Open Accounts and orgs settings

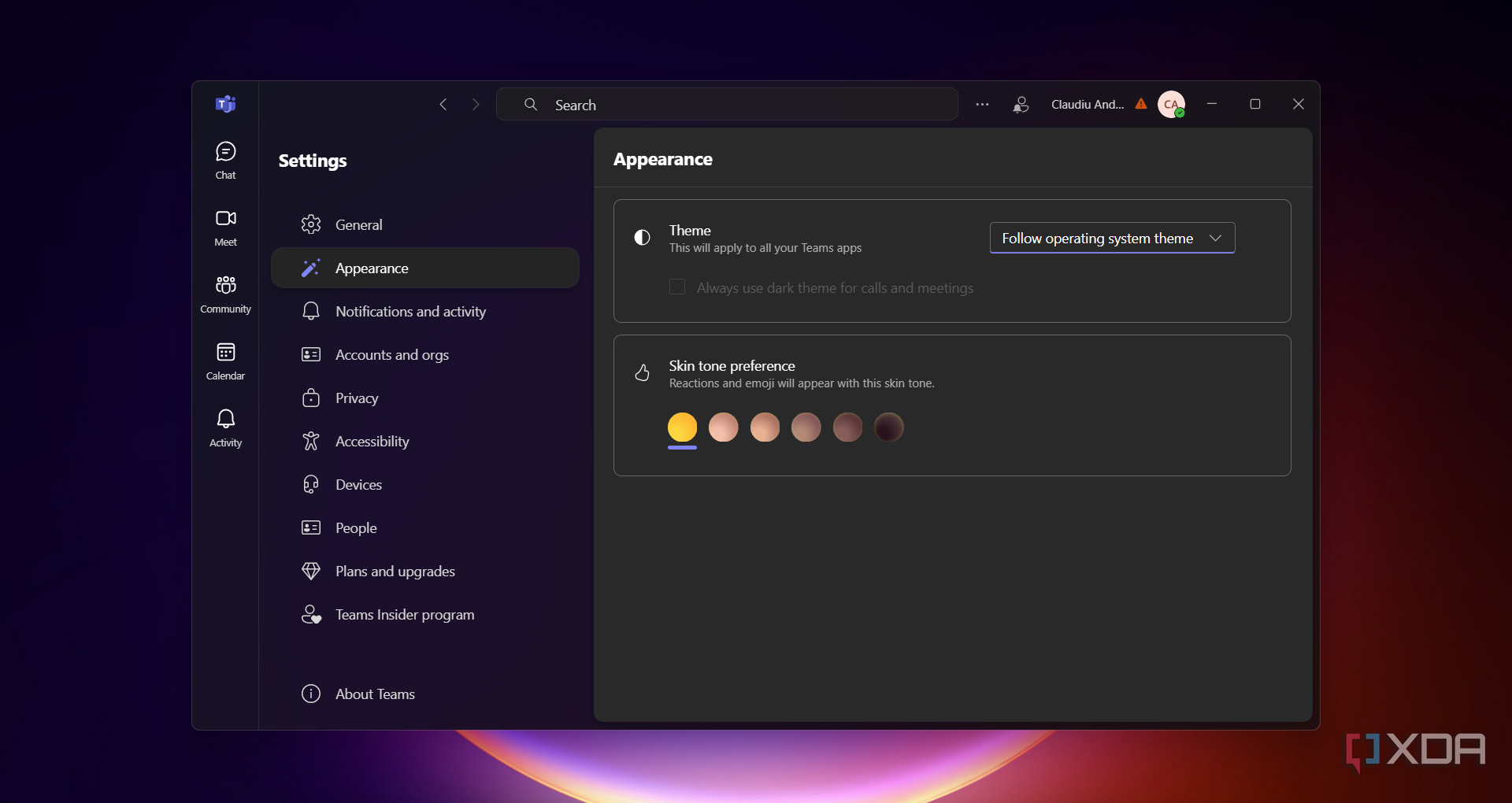(425, 354)
